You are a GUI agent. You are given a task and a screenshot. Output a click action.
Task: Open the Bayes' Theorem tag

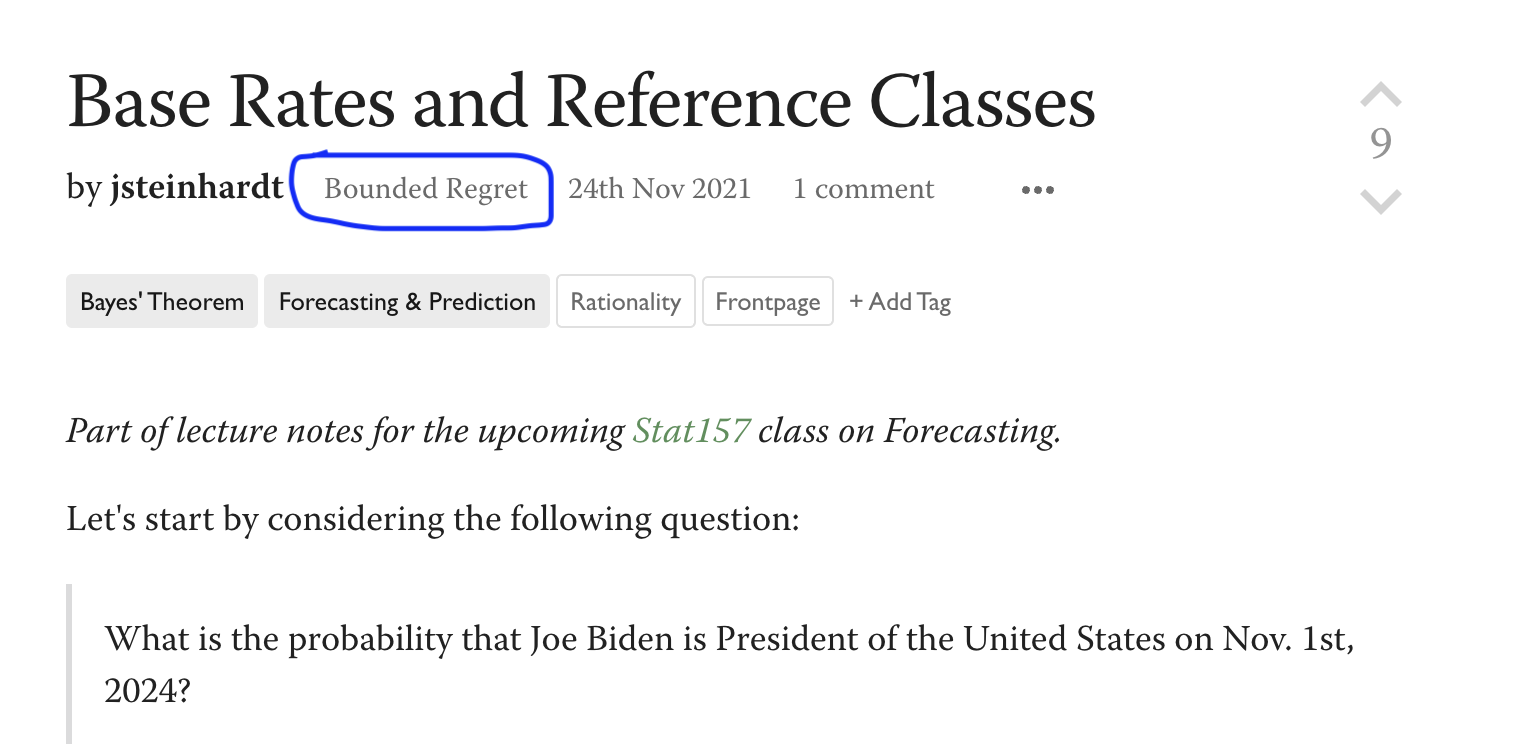(162, 302)
